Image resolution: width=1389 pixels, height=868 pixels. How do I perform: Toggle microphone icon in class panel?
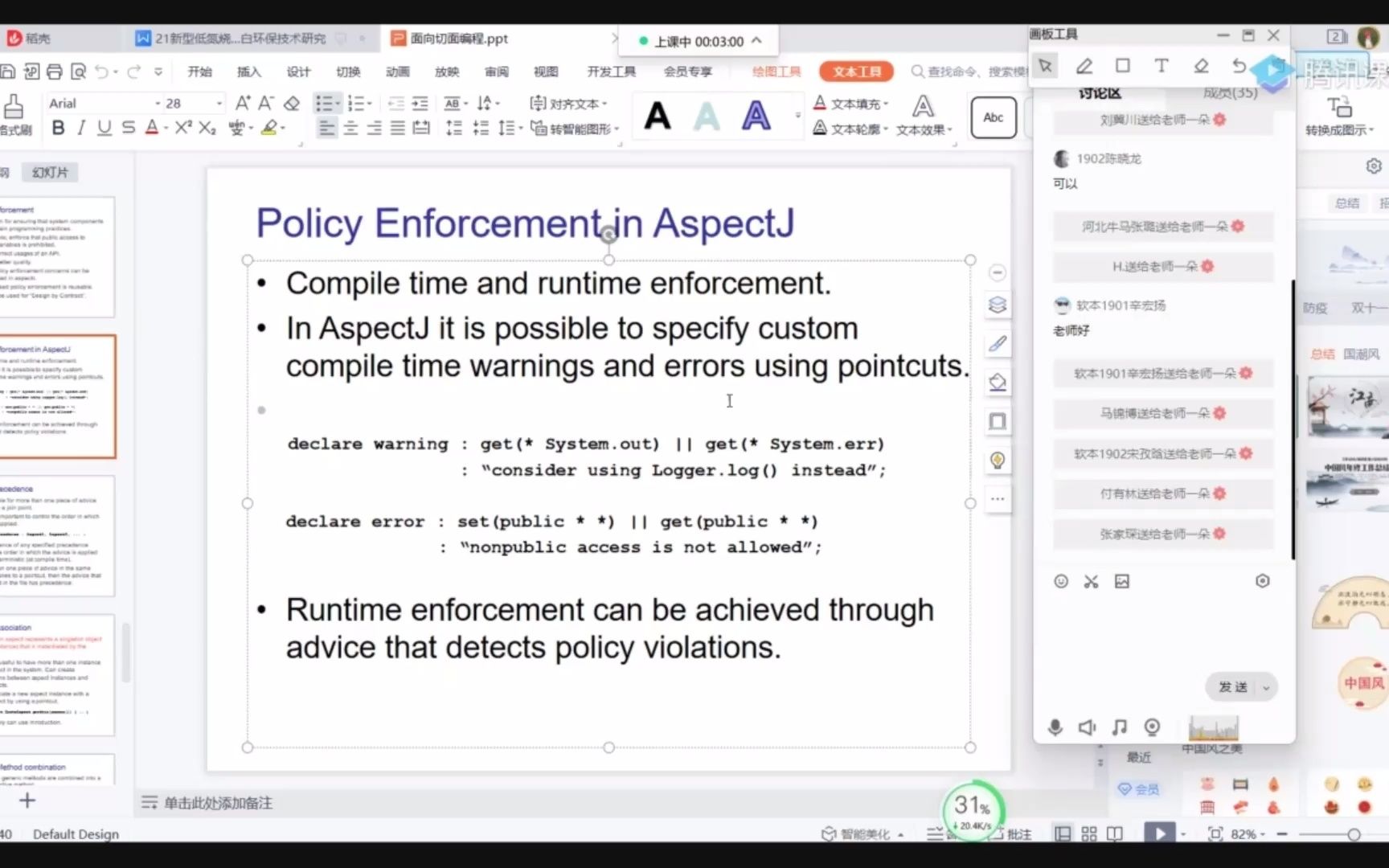1055,727
